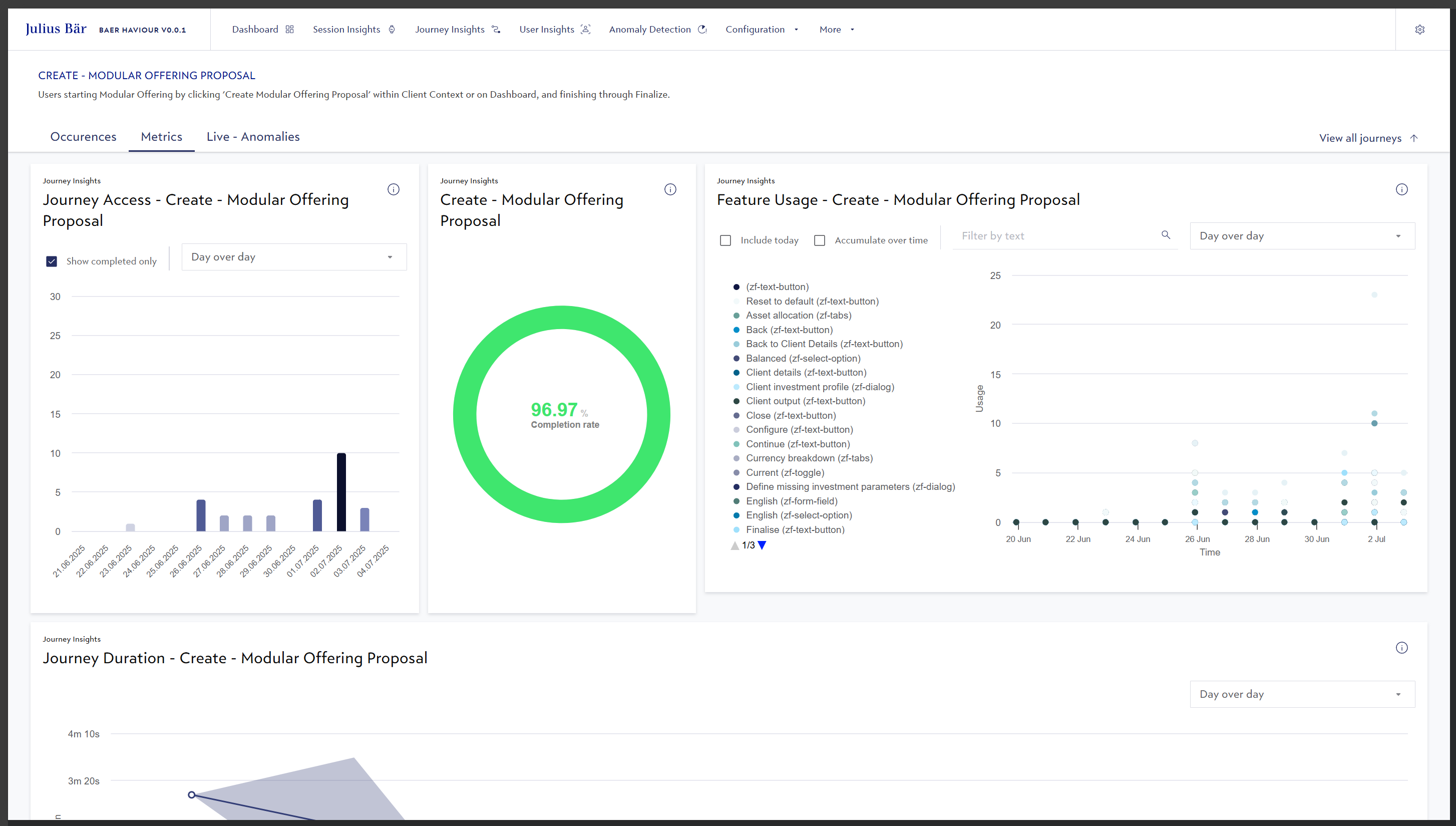This screenshot has height=826, width=1456.
Task: Go to previous legend page arrow
Action: 735,545
